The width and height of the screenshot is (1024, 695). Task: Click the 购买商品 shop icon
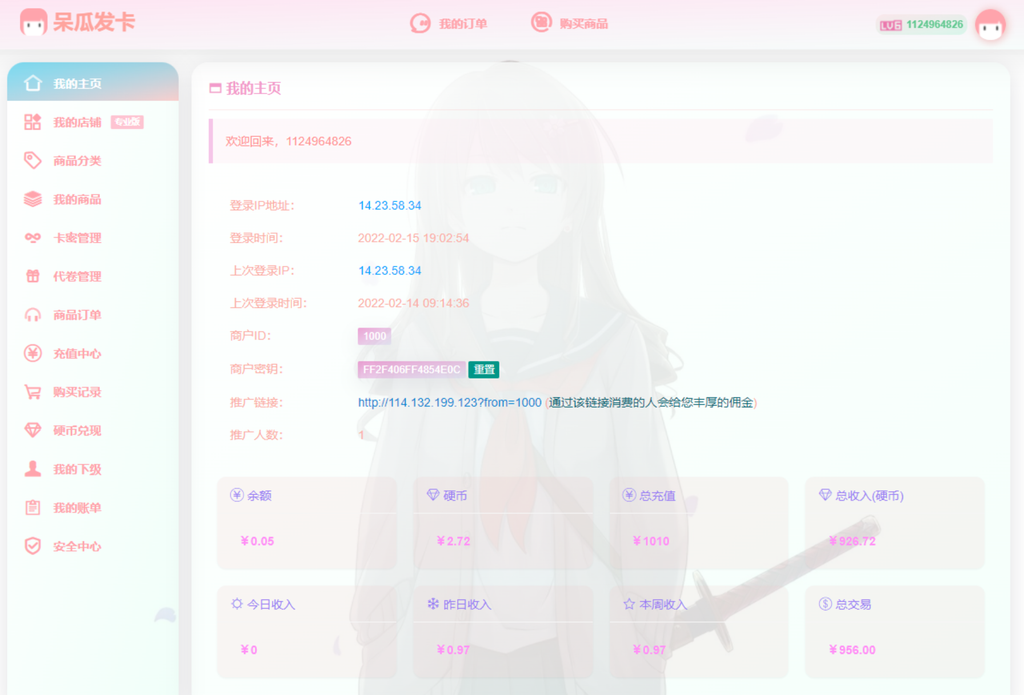click(541, 22)
